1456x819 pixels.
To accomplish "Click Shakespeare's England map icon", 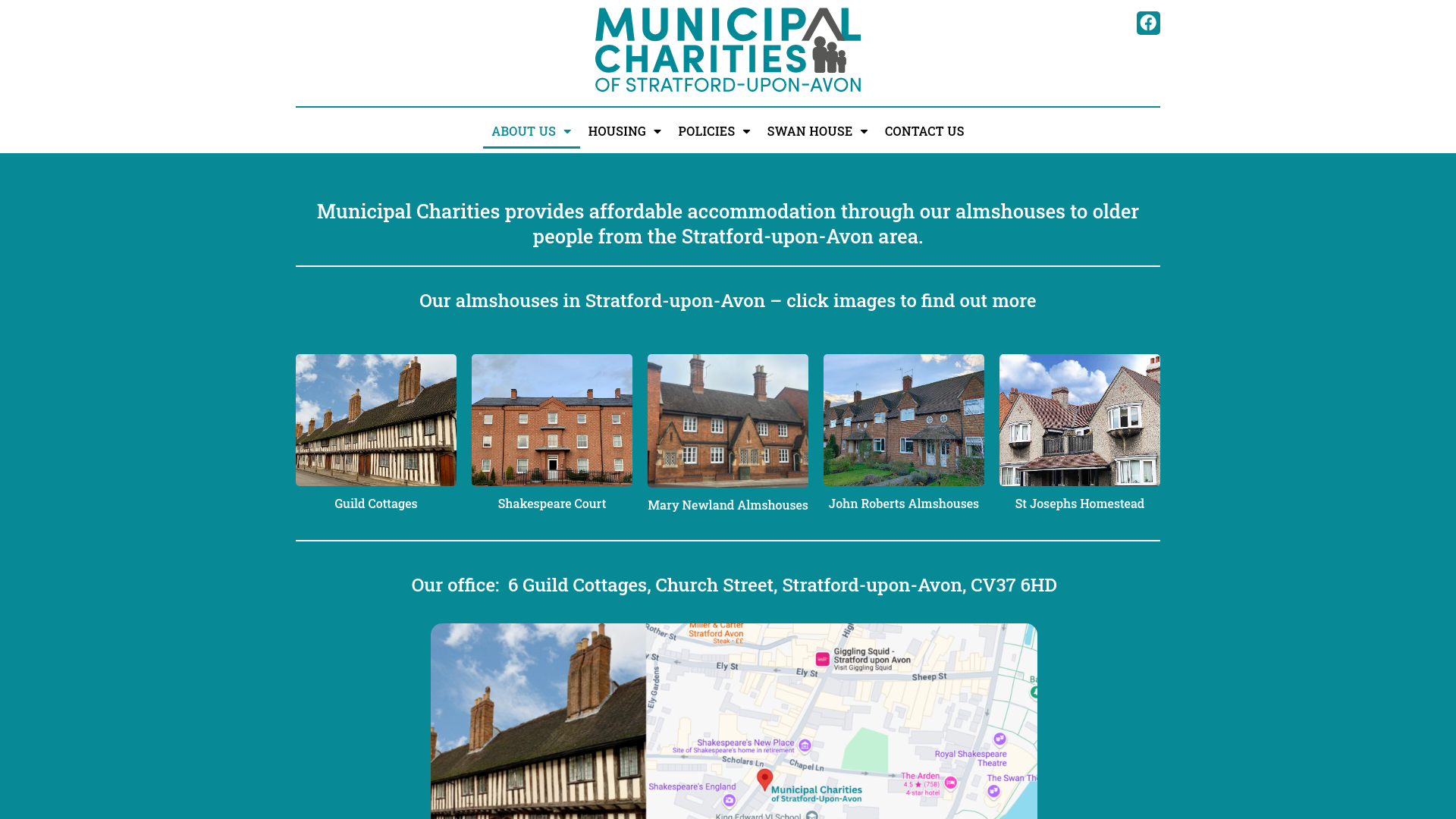I will pyautogui.click(x=730, y=800).
